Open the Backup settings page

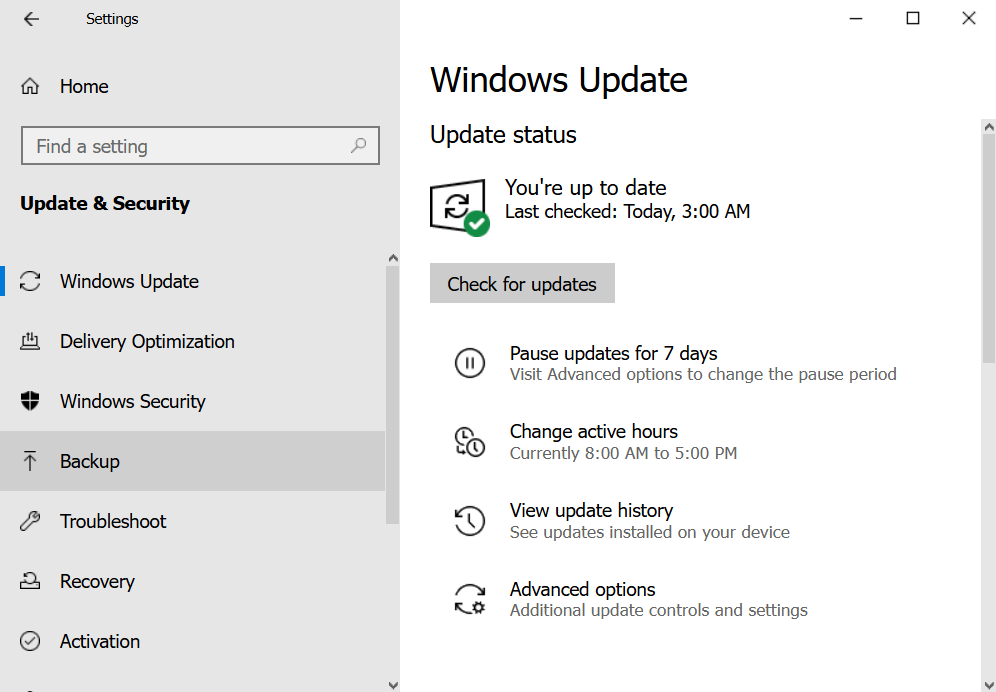pyautogui.click(x=90, y=461)
